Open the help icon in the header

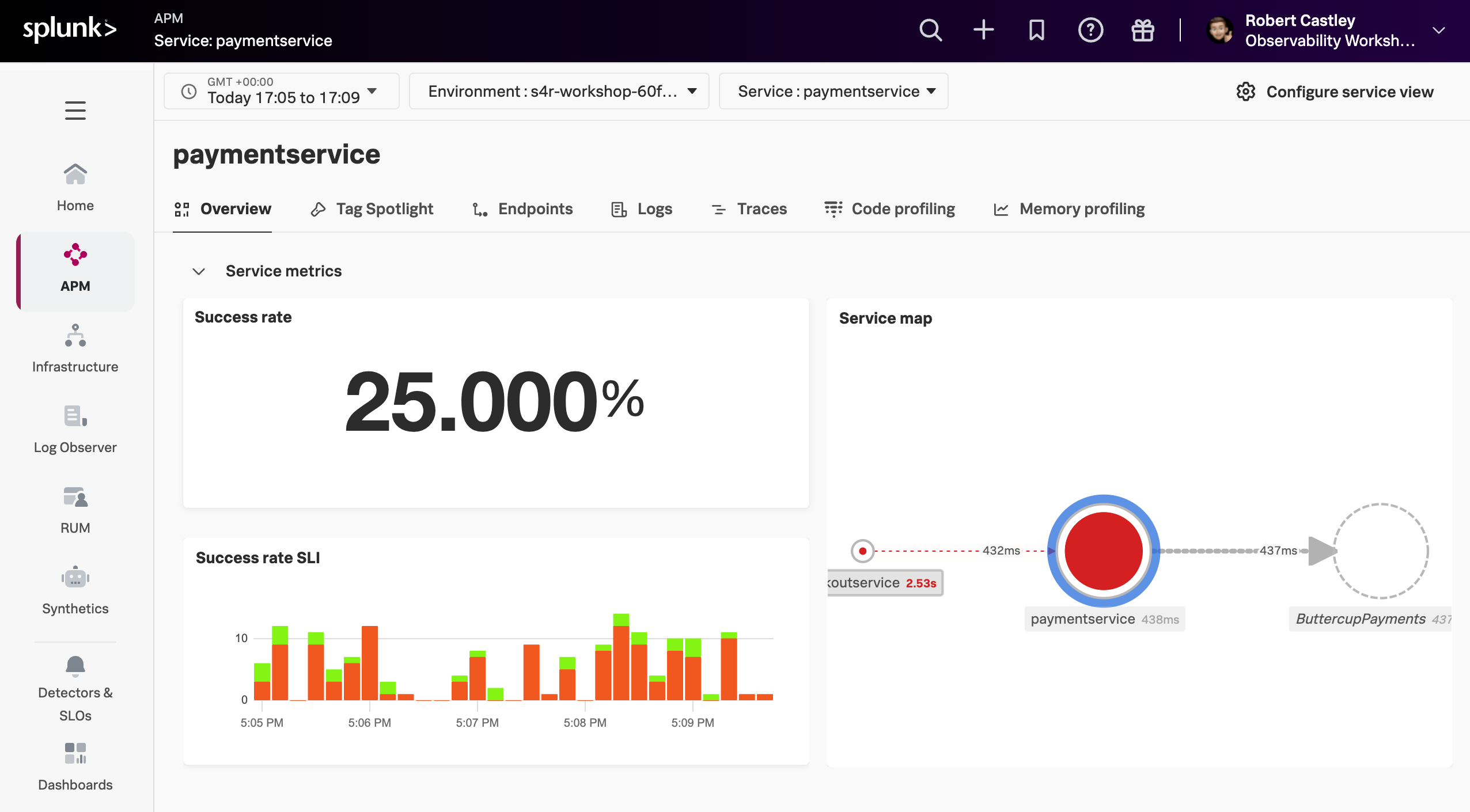pyautogui.click(x=1089, y=30)
